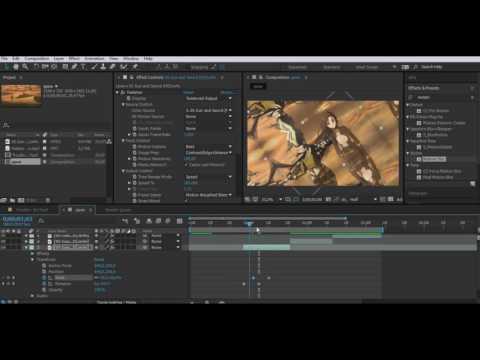The width and height of the screenshot is (480, 360).
Task: Open the Composition Mini-Flowchart icon
Action: pyautogui.click(x=125, y=221)
